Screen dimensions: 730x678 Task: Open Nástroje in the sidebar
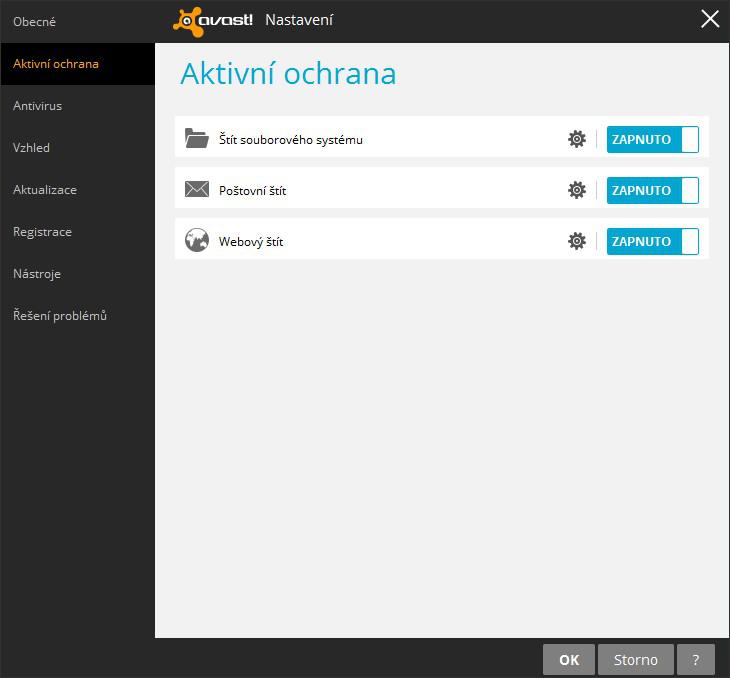77,273
